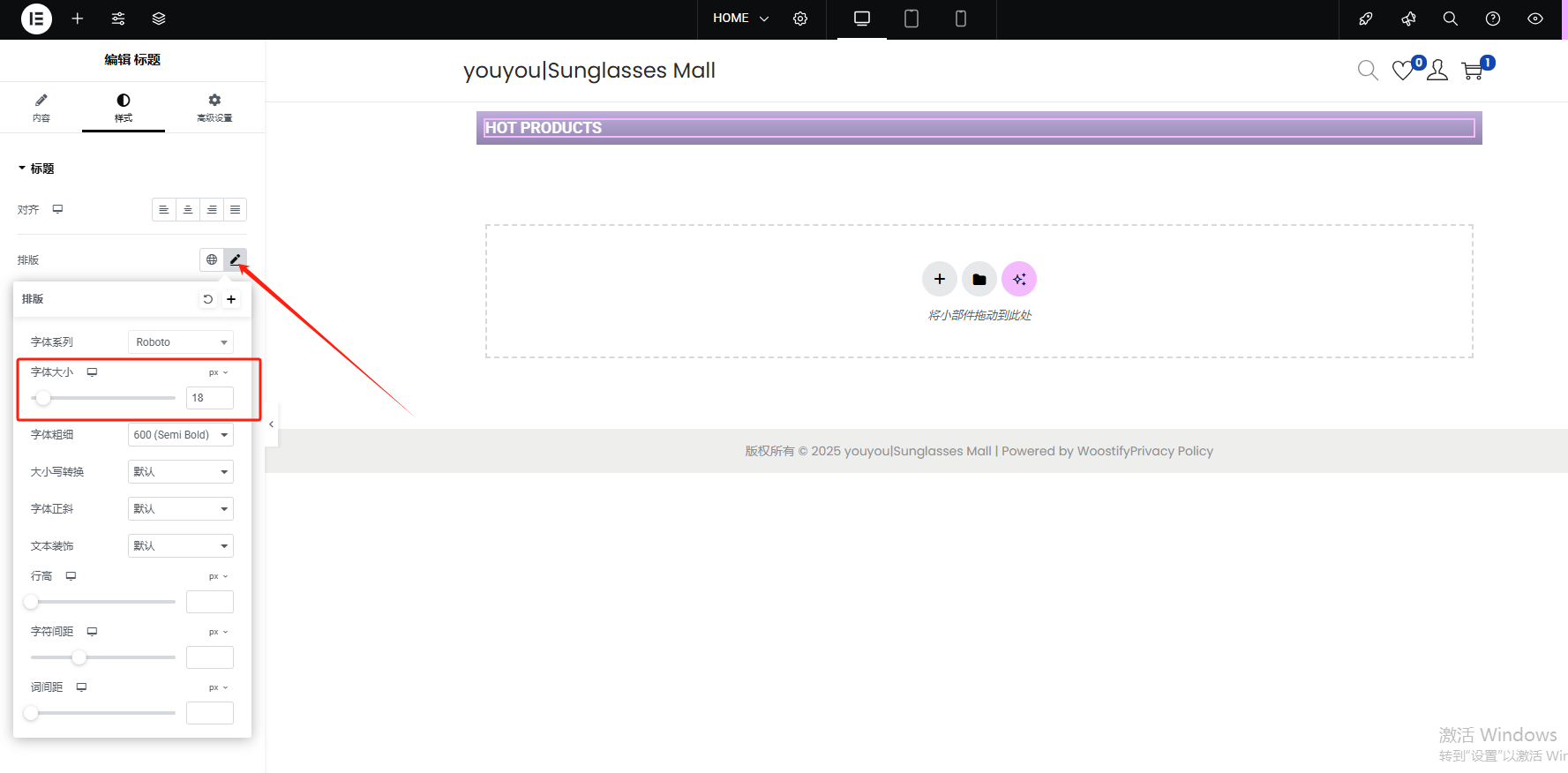The width and height of the screenshot is (1568, 773).
Task: Open template library folder icon
Action: [x=979, y=279]
